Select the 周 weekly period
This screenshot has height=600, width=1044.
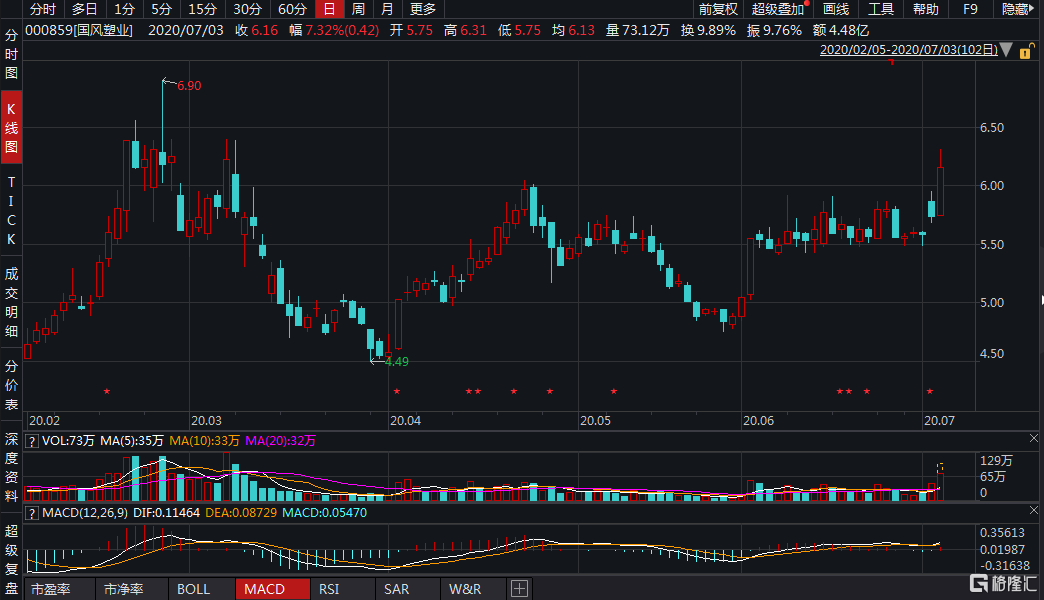coord(358,9)
